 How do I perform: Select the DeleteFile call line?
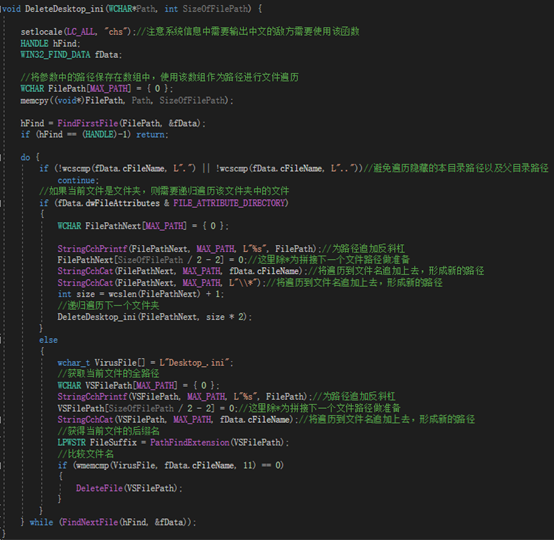(129, 488)
